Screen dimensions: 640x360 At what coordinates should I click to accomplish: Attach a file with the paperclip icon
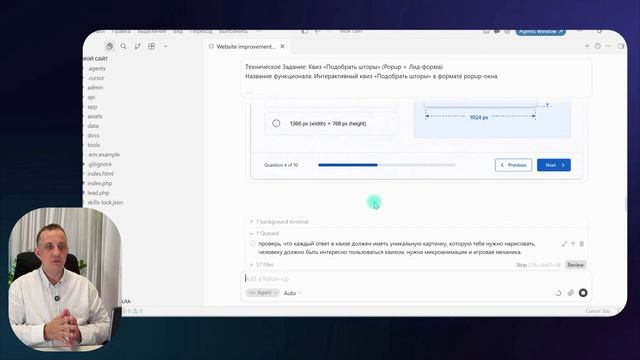pos(571,293)
